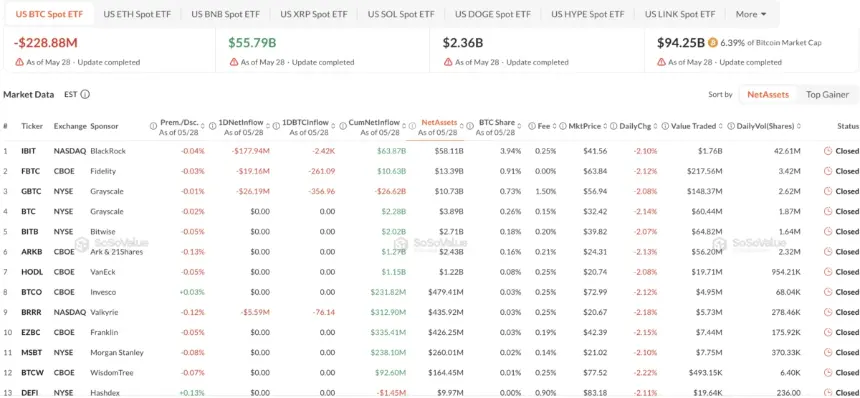Screen dimensions: 860x398
Task: Show info icon for 1DBTCInflow column
Action: click(277, 126)
